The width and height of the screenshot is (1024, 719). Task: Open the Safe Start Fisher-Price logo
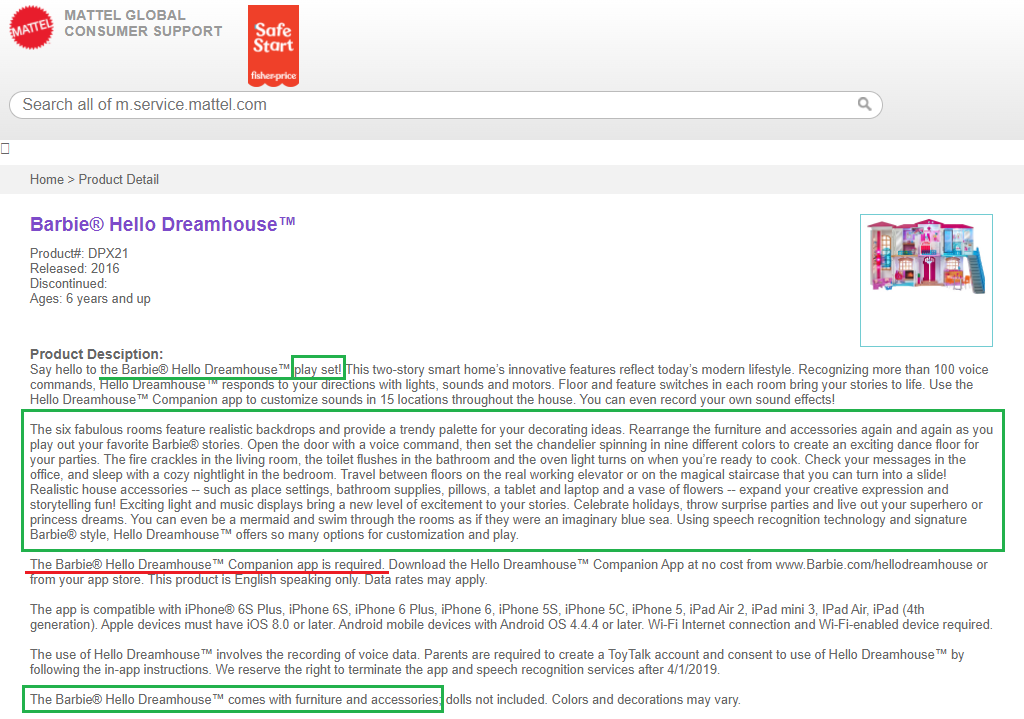(x=273, y=46)
